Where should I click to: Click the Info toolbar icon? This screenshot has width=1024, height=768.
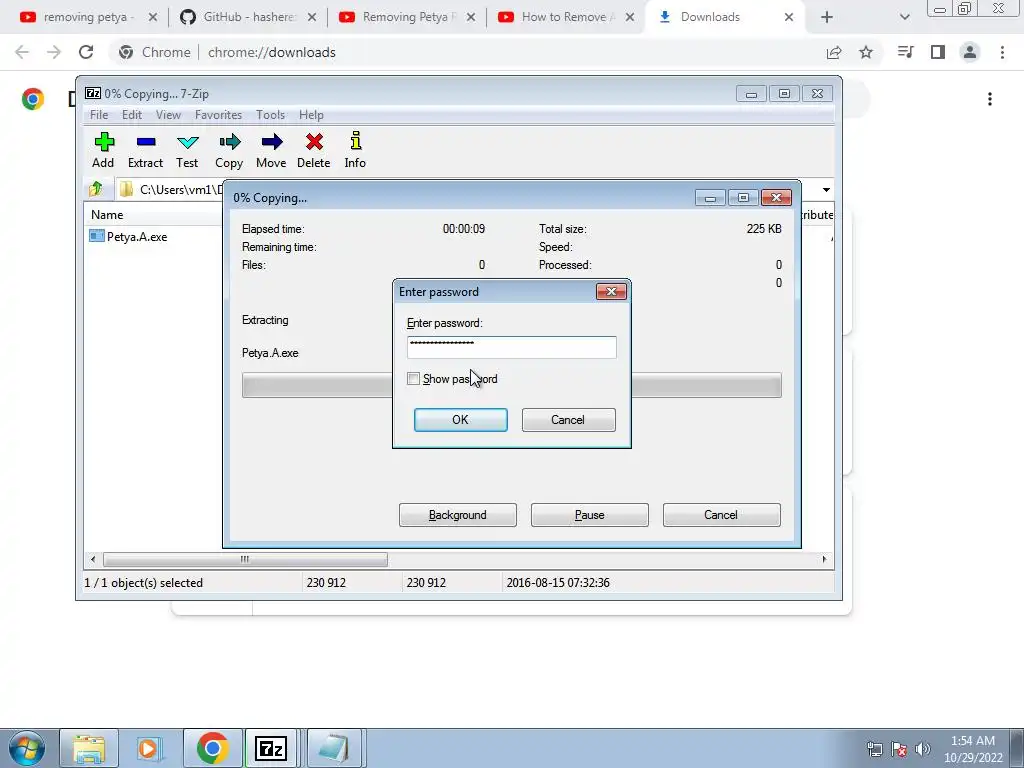[x=355, y=150]
